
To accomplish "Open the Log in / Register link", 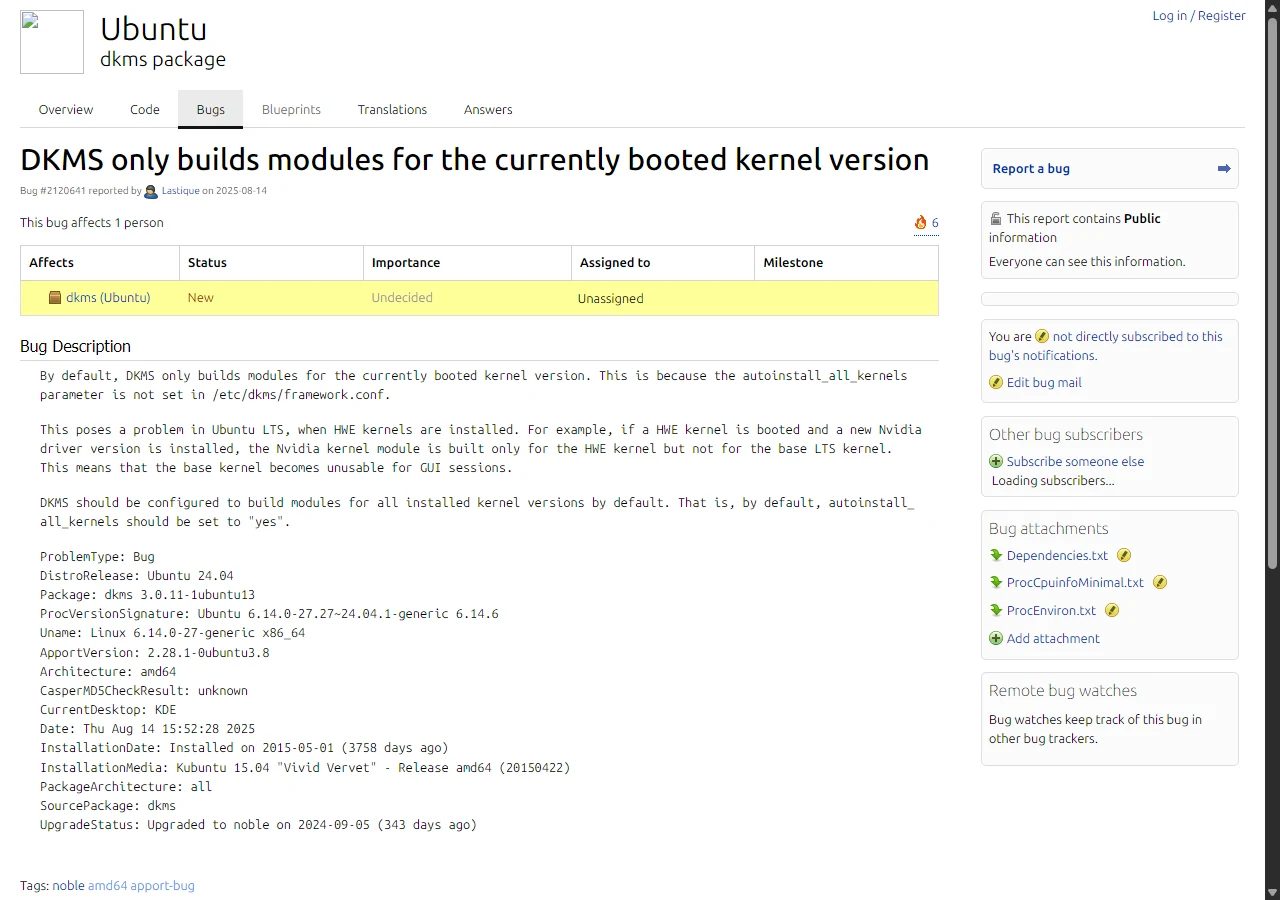I will [1199, 15].
